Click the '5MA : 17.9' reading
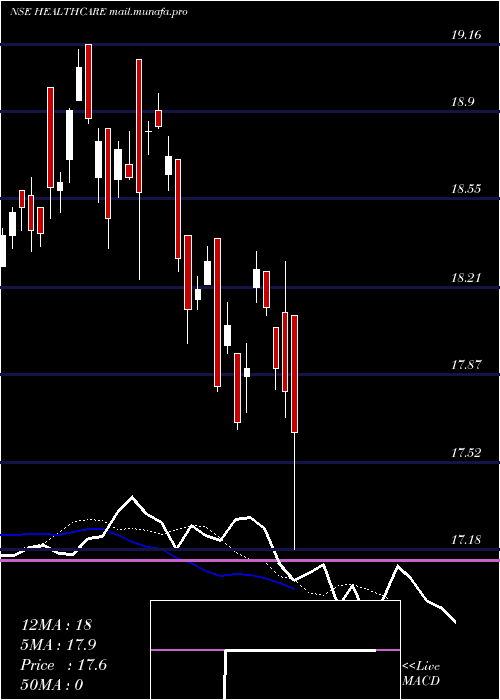The height and width of the screenshot is (700, 500). pyautogui.click(x=58, y=645)
